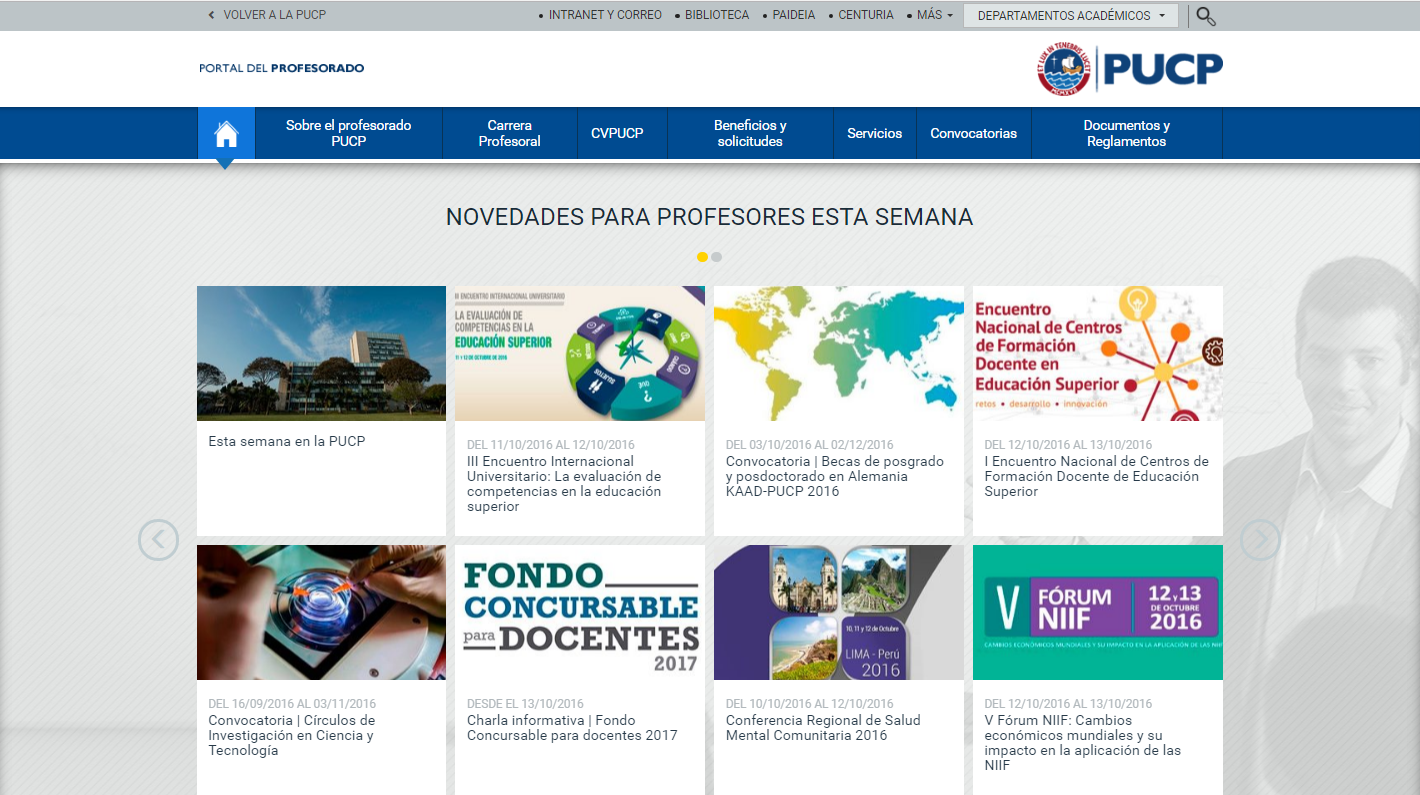Open V Fórum NIIF article title

1083,742
